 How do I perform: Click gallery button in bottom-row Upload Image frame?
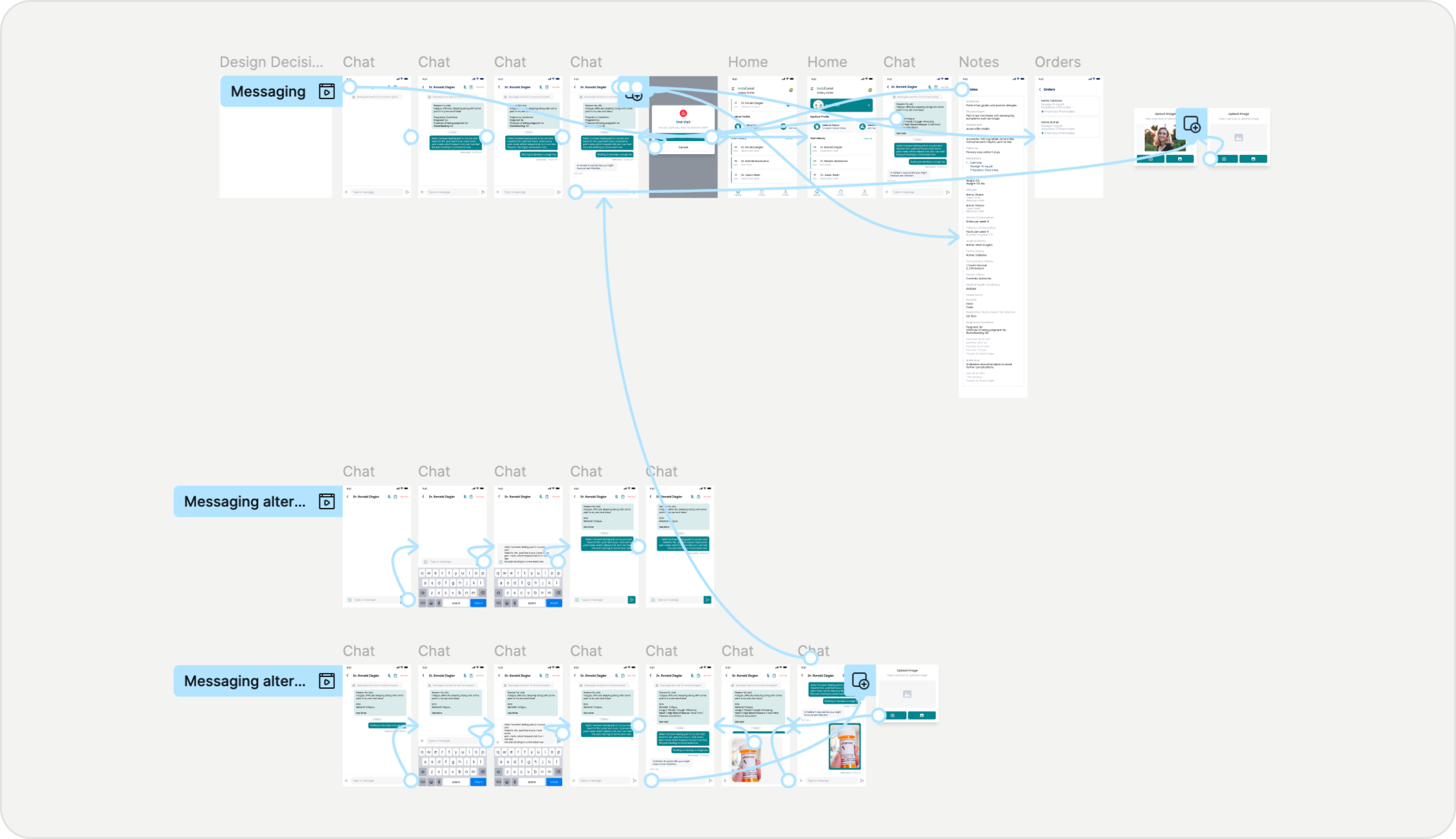pos(922,716)
